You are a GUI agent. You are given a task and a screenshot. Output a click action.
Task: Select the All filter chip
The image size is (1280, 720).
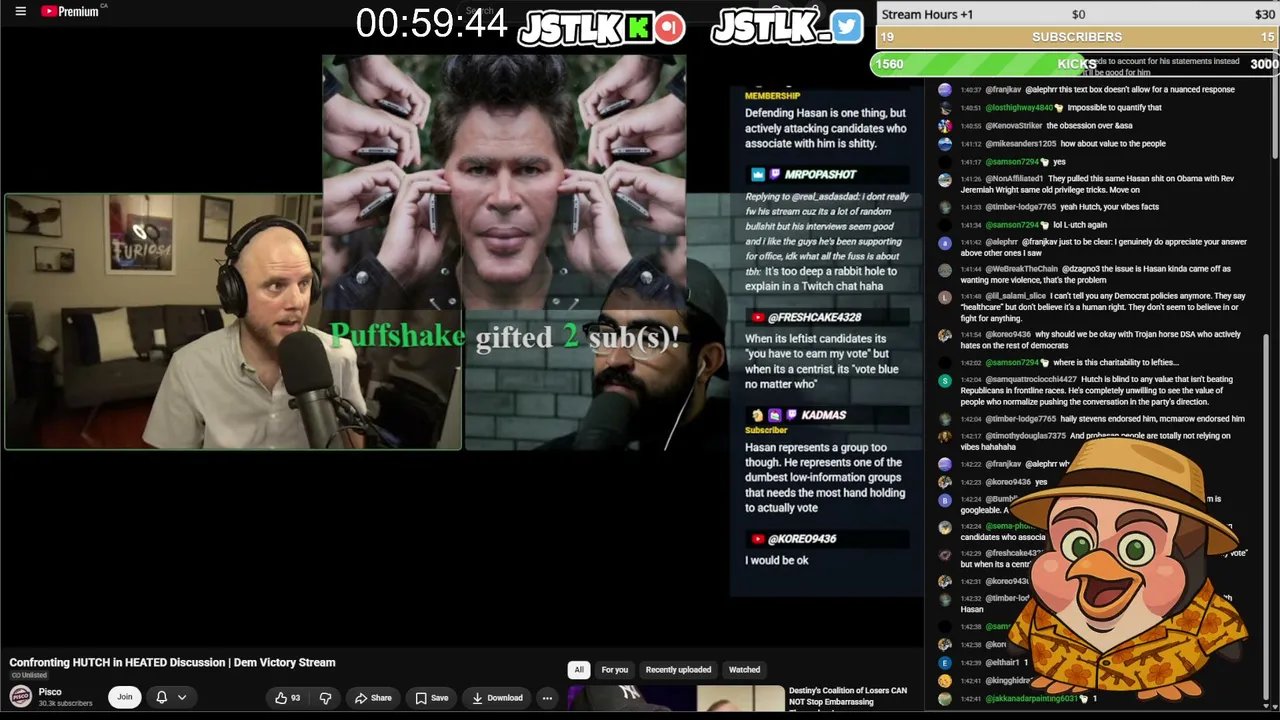click(x=578, y=670)
